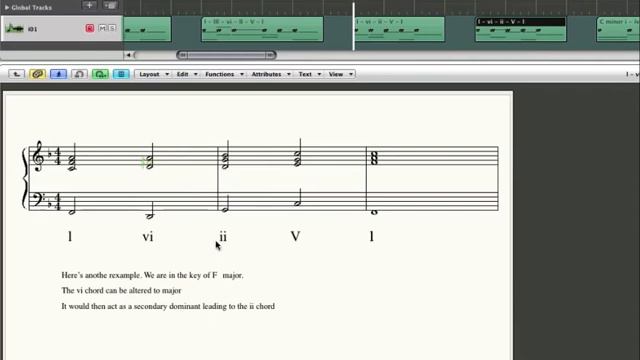Click the scrollbar's left zoom handle

click(x=182, y=55)
